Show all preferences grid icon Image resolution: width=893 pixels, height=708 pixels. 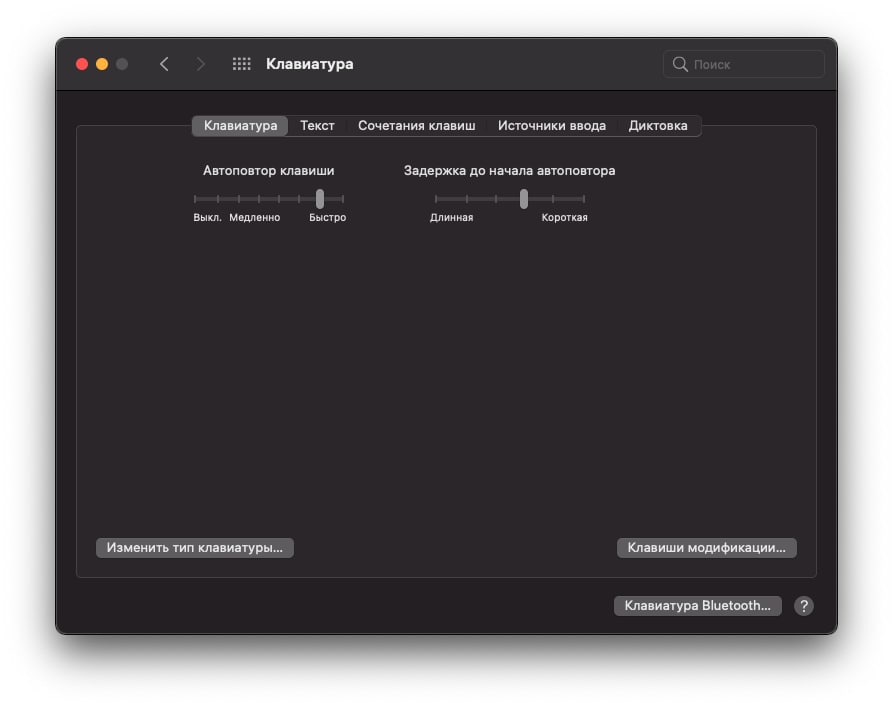pyautogui.click(x=241, y=64)
